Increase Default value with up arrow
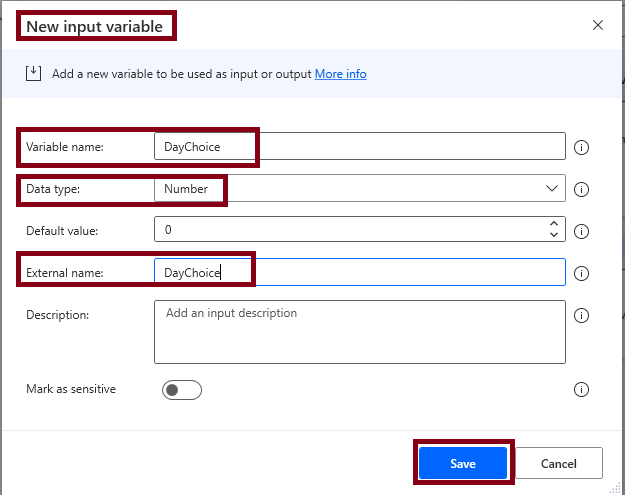625x495 pixels. [554, 224]
